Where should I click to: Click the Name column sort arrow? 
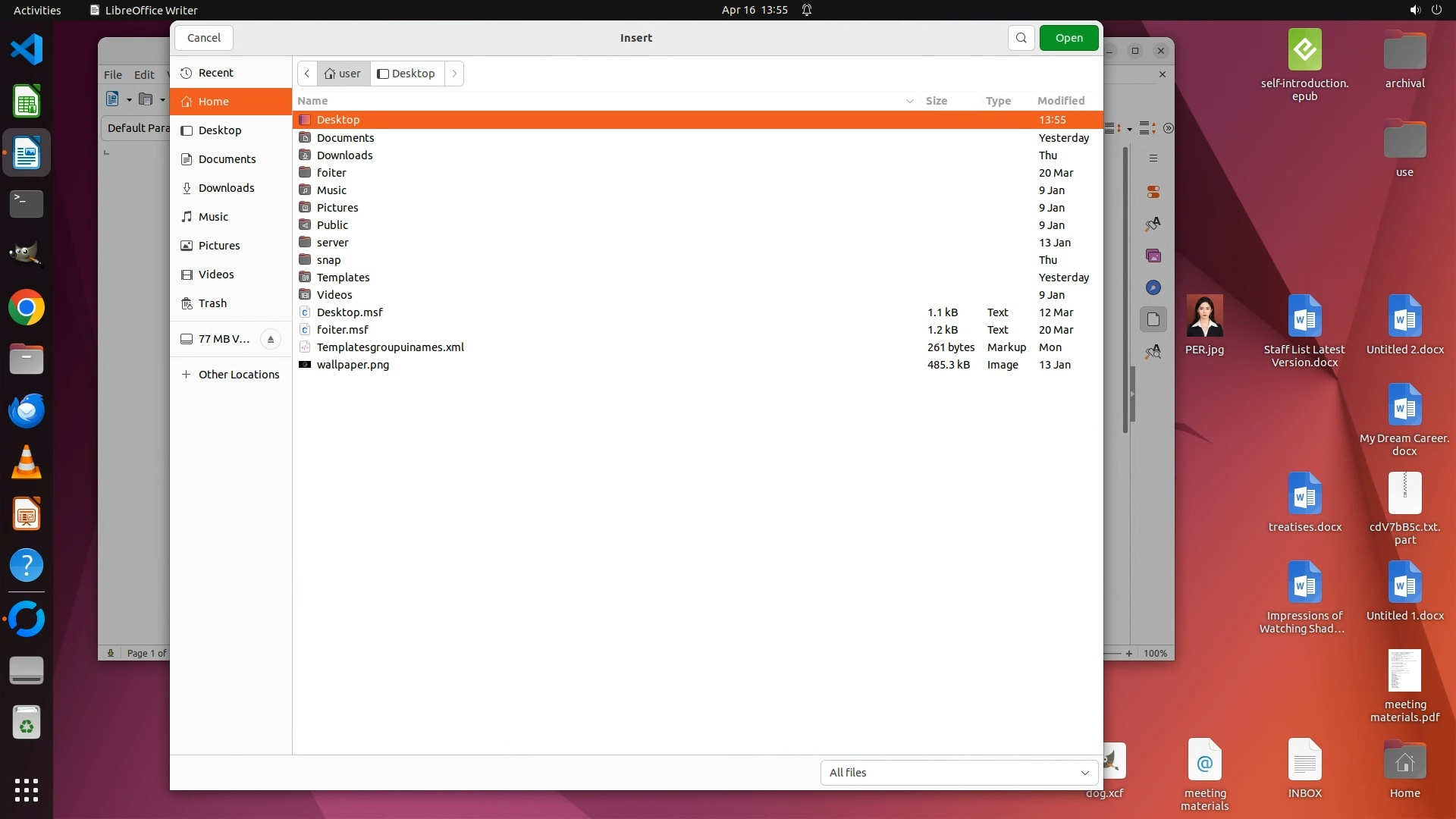pyautogui.click(x=909, y=101)
